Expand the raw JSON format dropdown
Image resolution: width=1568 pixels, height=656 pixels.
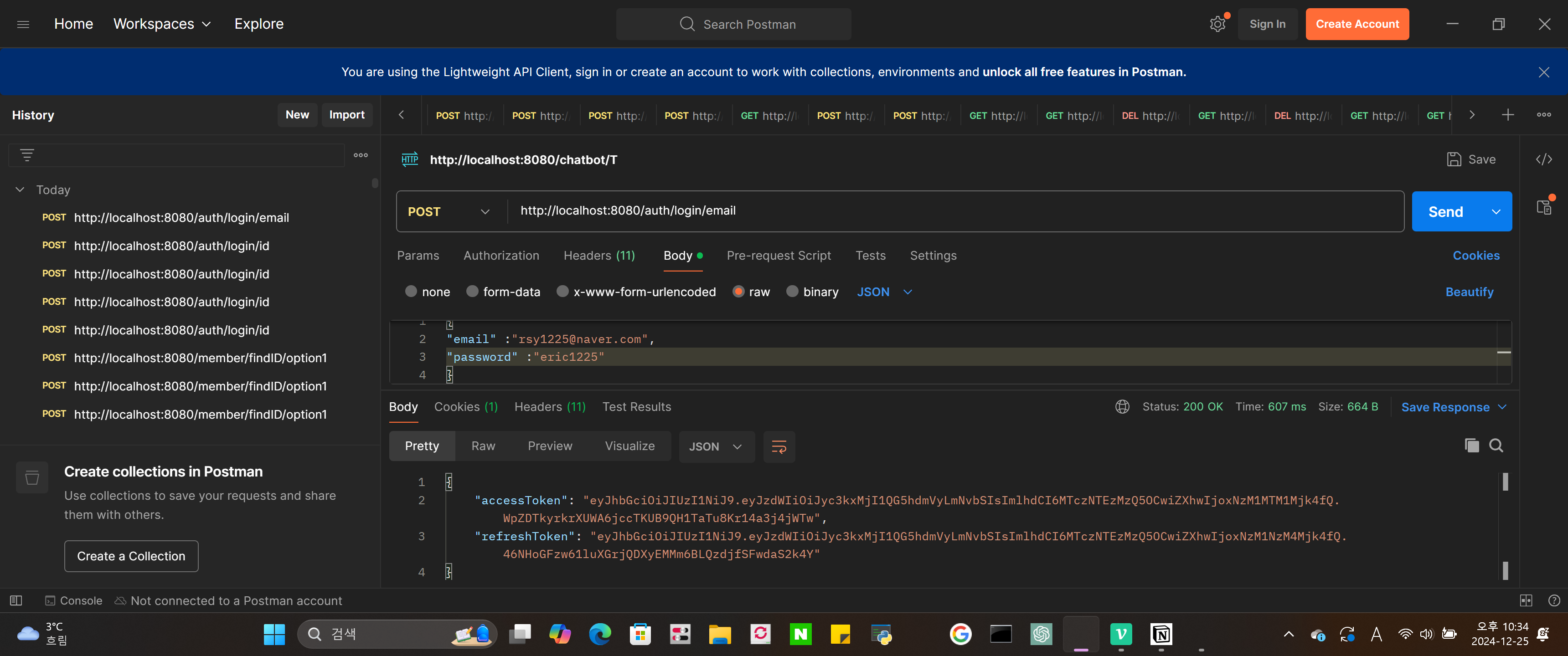click(884, 292)
